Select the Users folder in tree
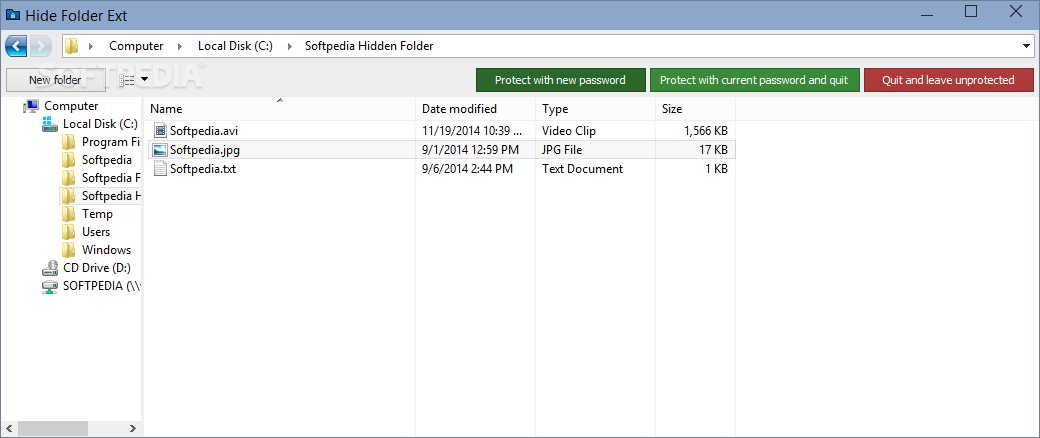 (x=96, y=232)
